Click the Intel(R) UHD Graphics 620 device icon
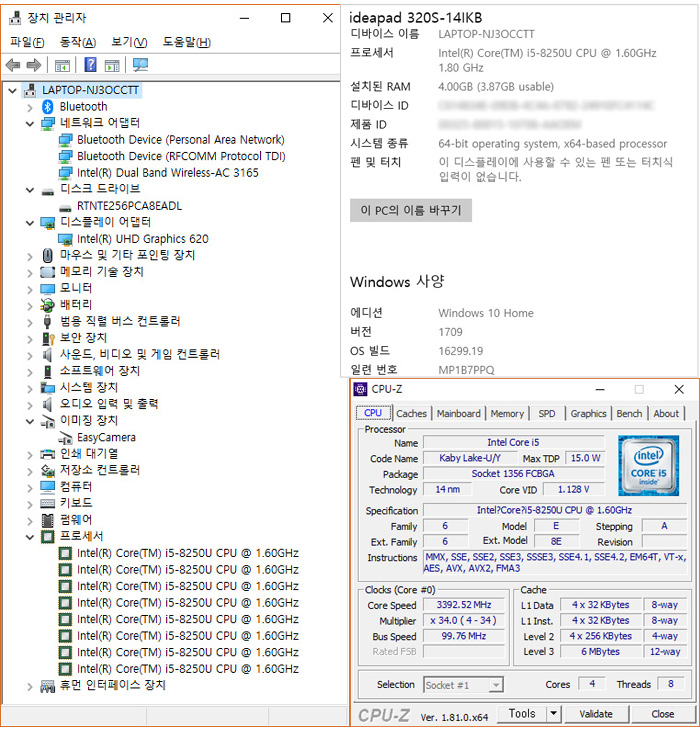 (65, 239)
